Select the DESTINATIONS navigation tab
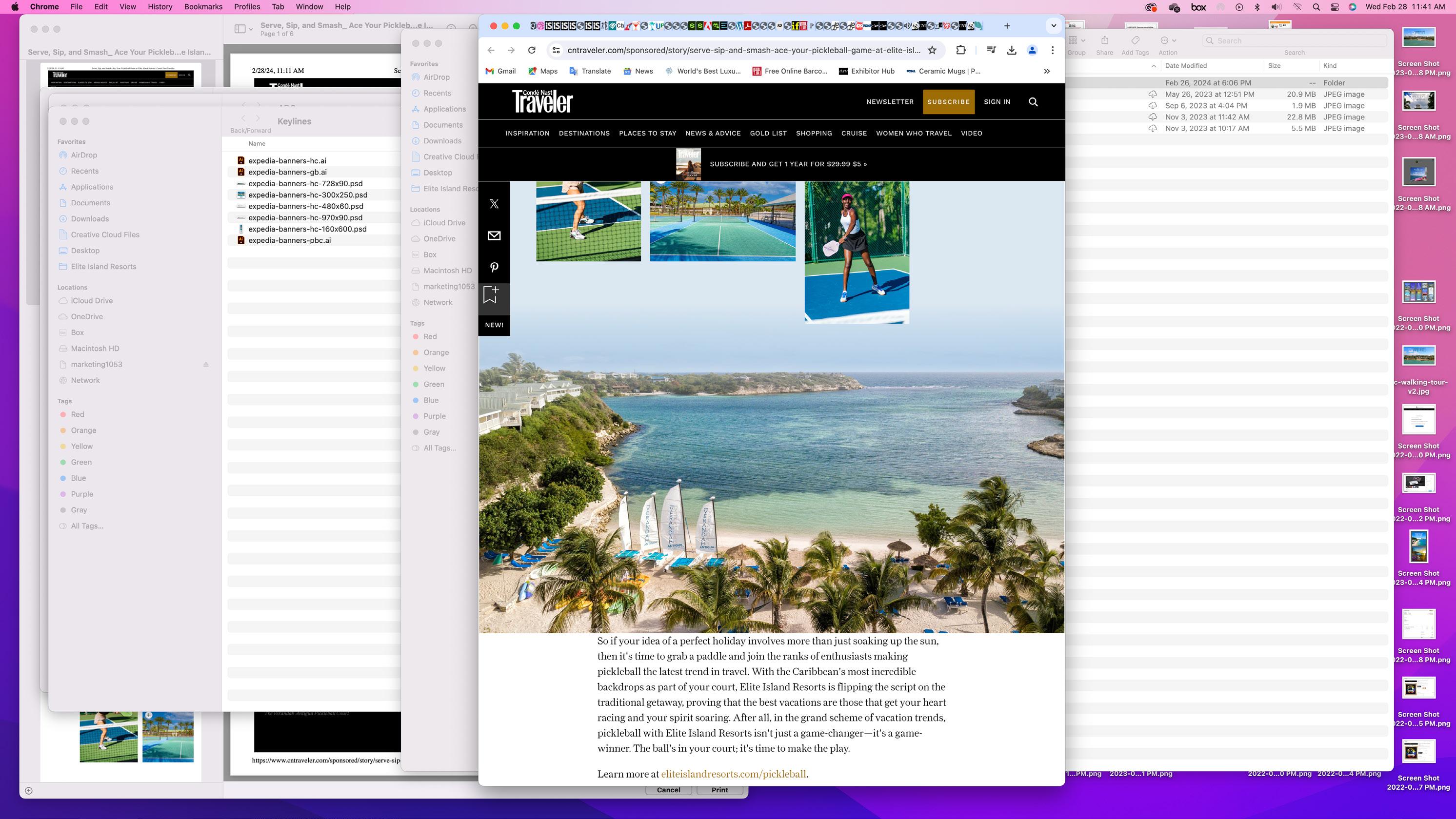Image resolution: width=1456 pixels, height=819 pixels. tap(584, 133)
